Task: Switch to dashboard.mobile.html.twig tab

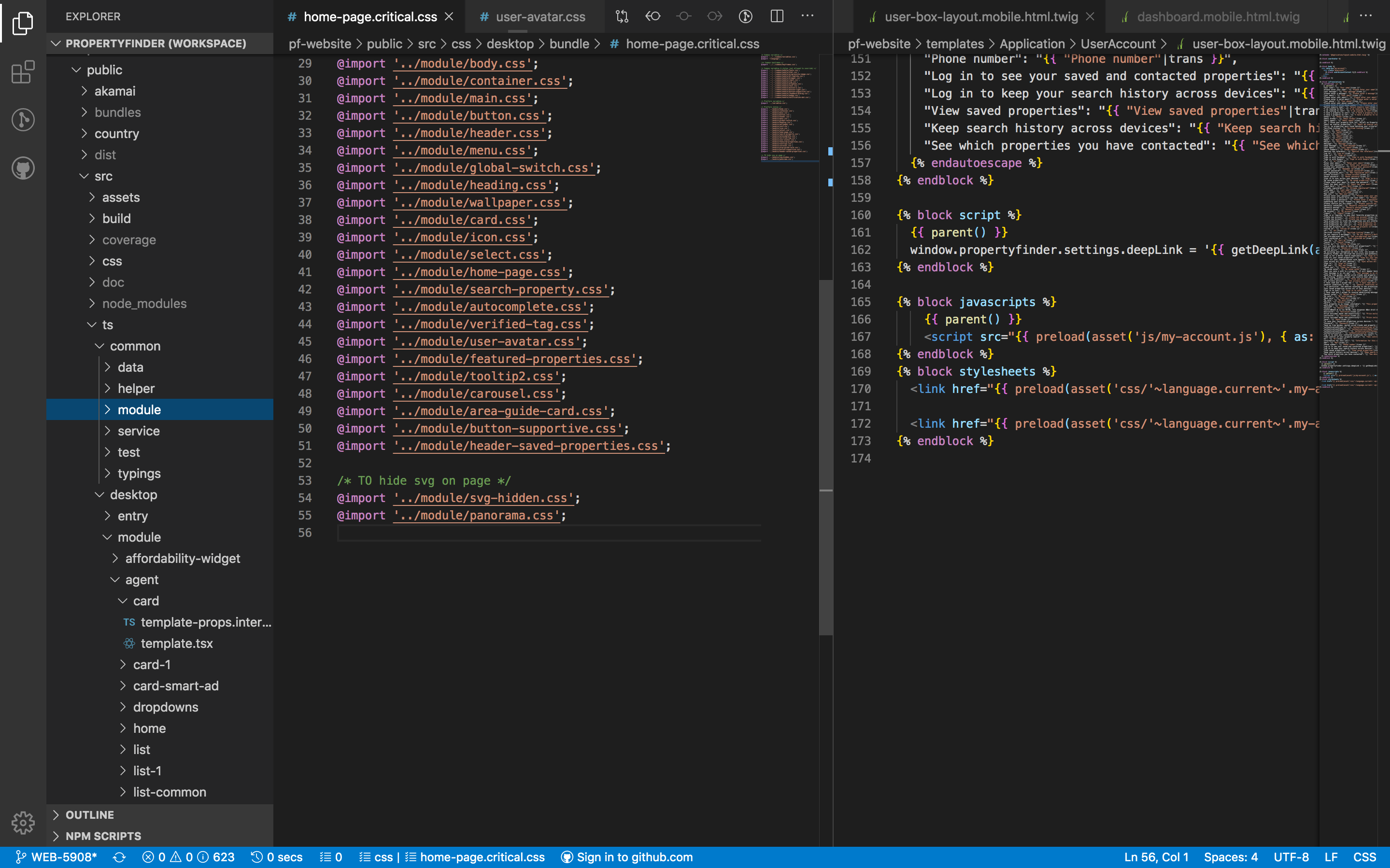Action: (1217, 16)
